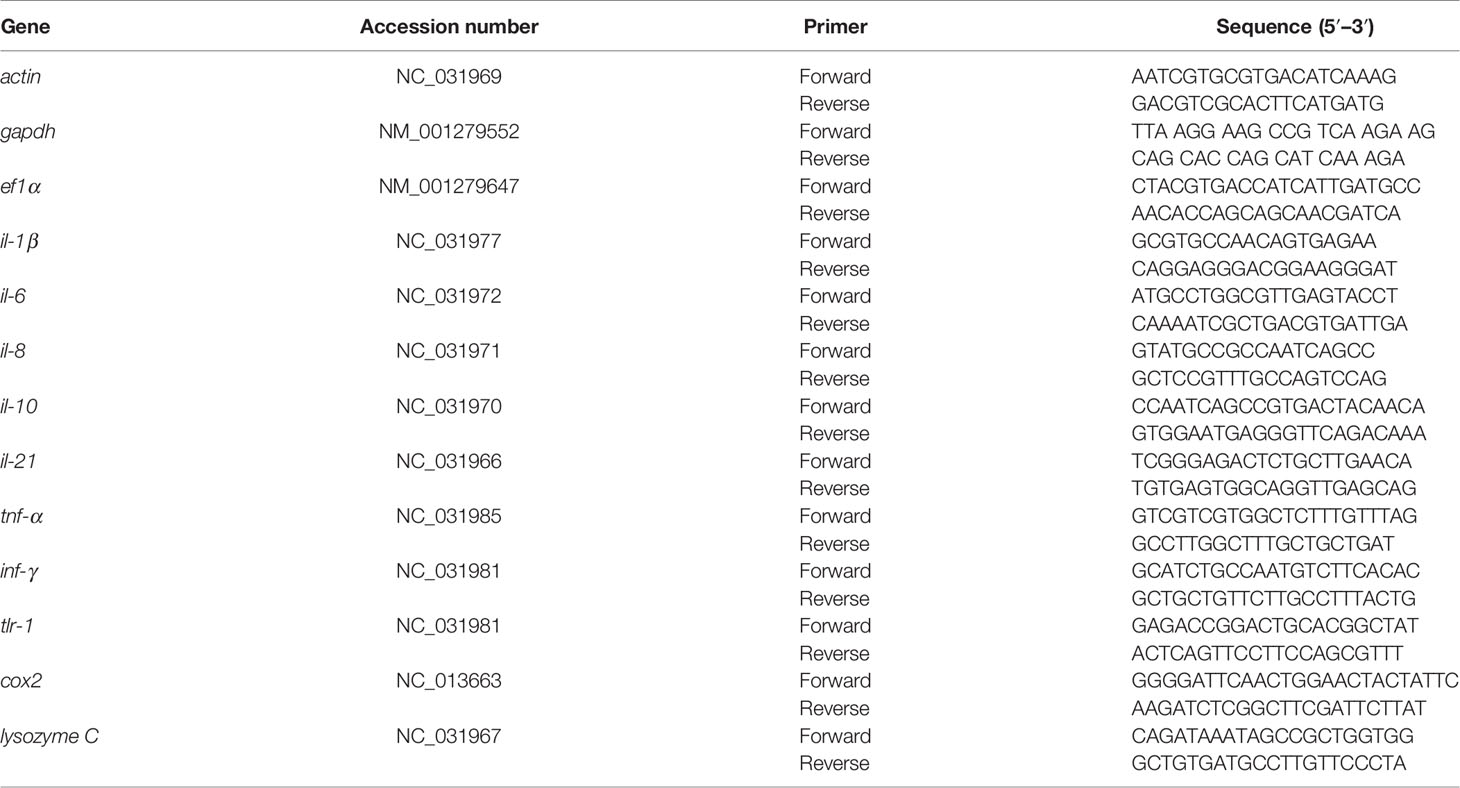1460x788 pixels.
Task: Click the actin gene name
Action: point(21,76)
